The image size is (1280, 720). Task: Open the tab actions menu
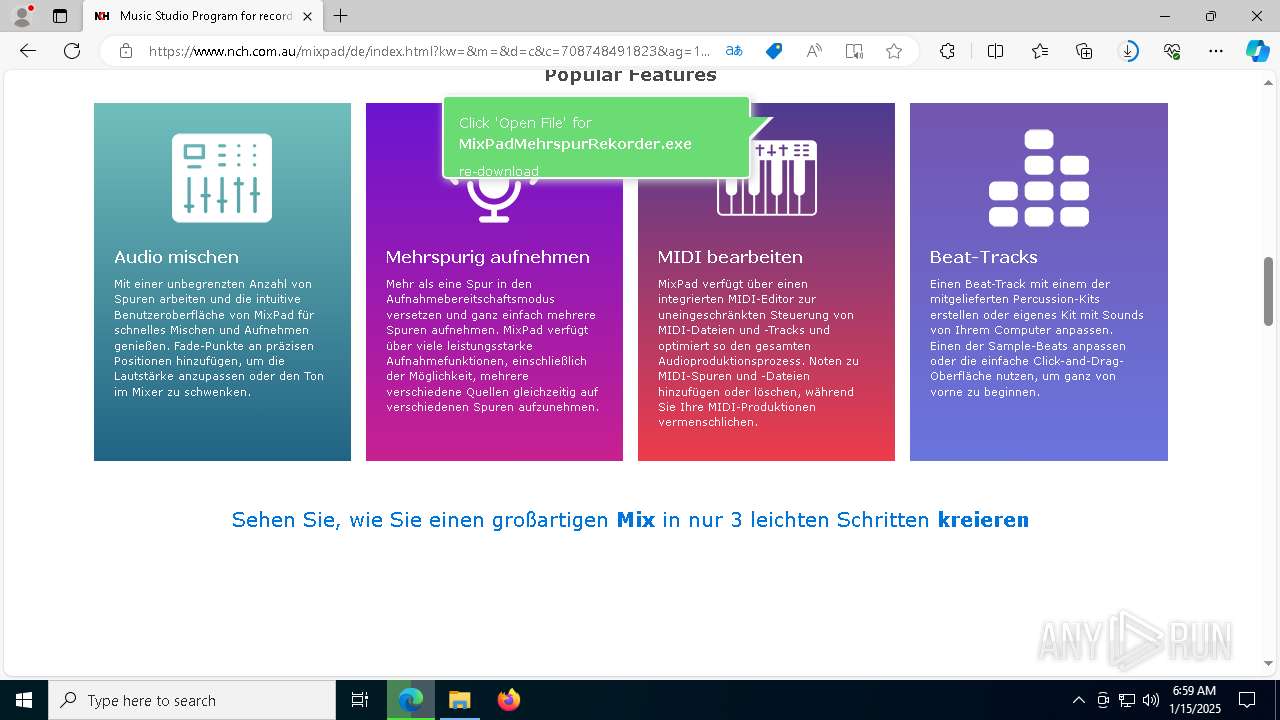(60, 16)
